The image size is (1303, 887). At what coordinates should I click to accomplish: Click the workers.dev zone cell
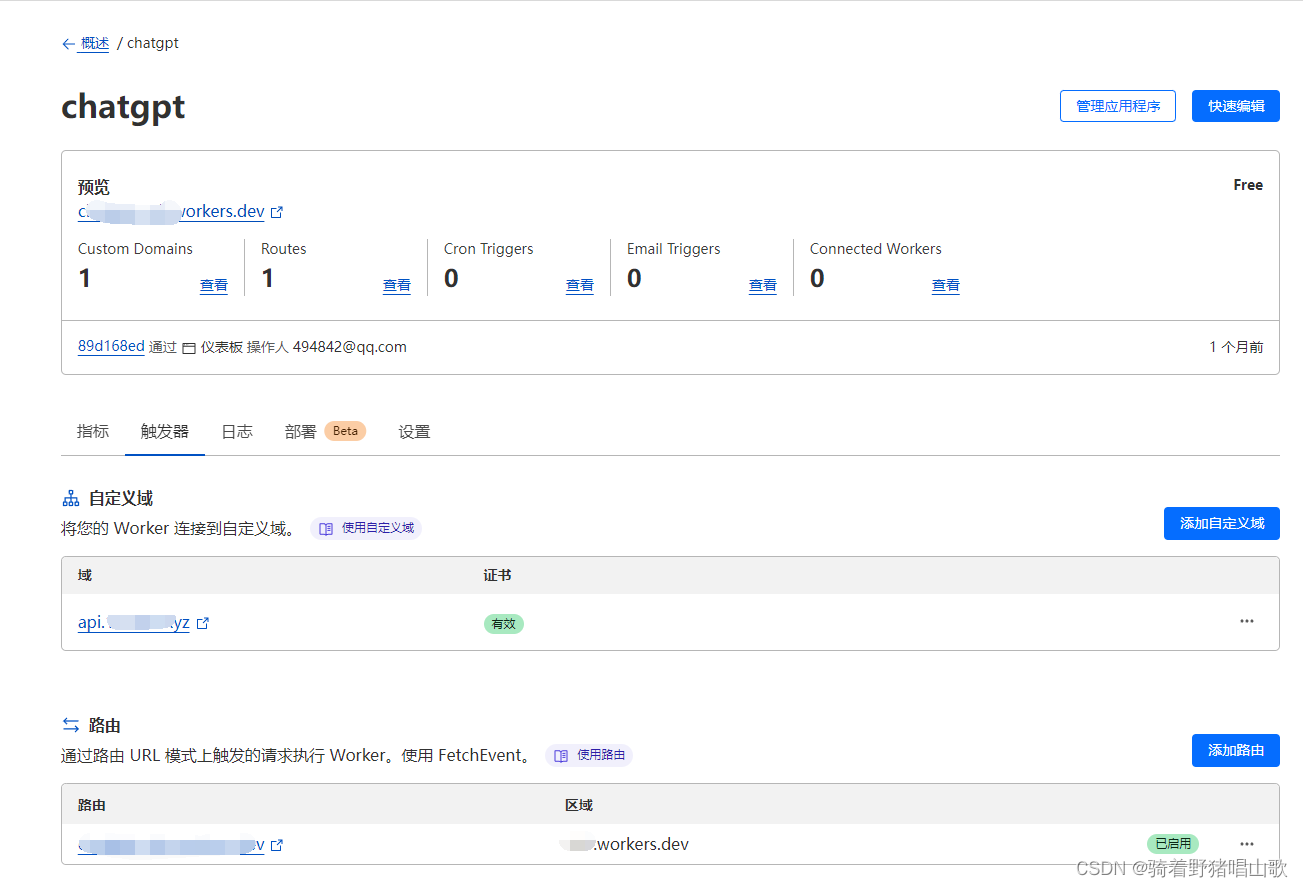coord(625,844)
